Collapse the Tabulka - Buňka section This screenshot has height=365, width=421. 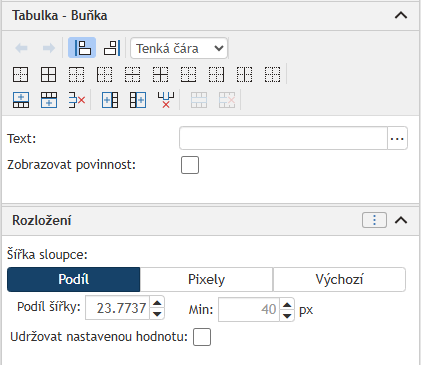click(x=401, y=15)
